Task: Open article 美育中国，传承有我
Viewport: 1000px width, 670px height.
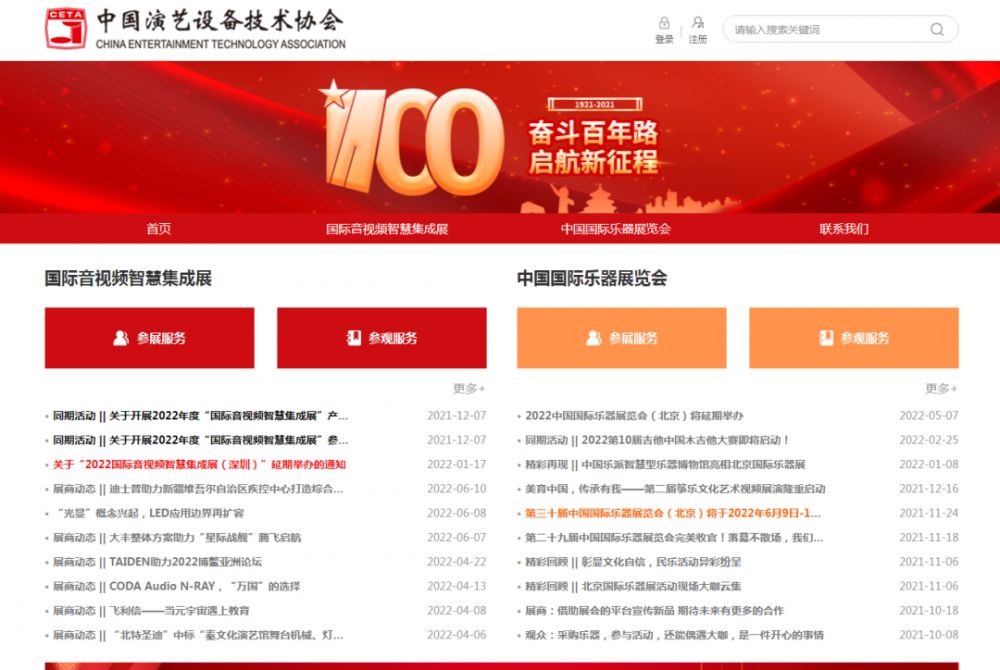Action: coord(675,489)
